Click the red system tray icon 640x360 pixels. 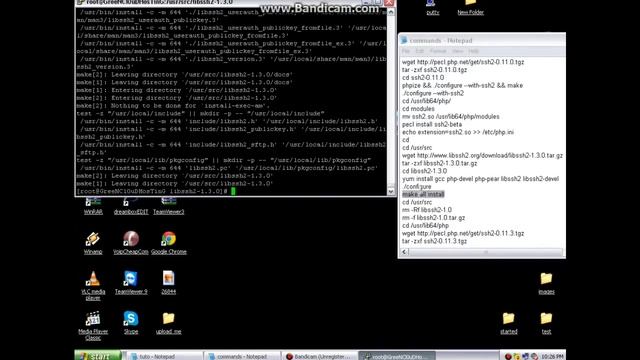click(508, 356)
